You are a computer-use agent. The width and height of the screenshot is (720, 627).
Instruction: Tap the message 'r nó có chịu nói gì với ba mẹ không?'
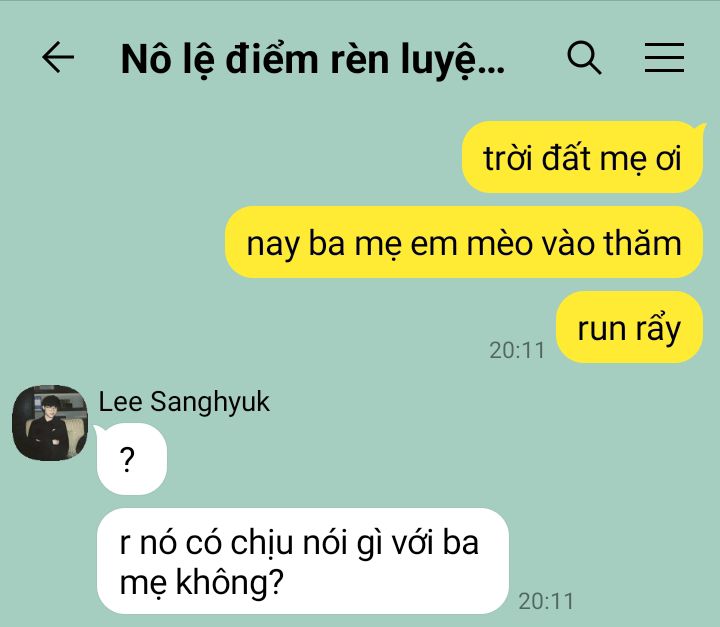303,561
